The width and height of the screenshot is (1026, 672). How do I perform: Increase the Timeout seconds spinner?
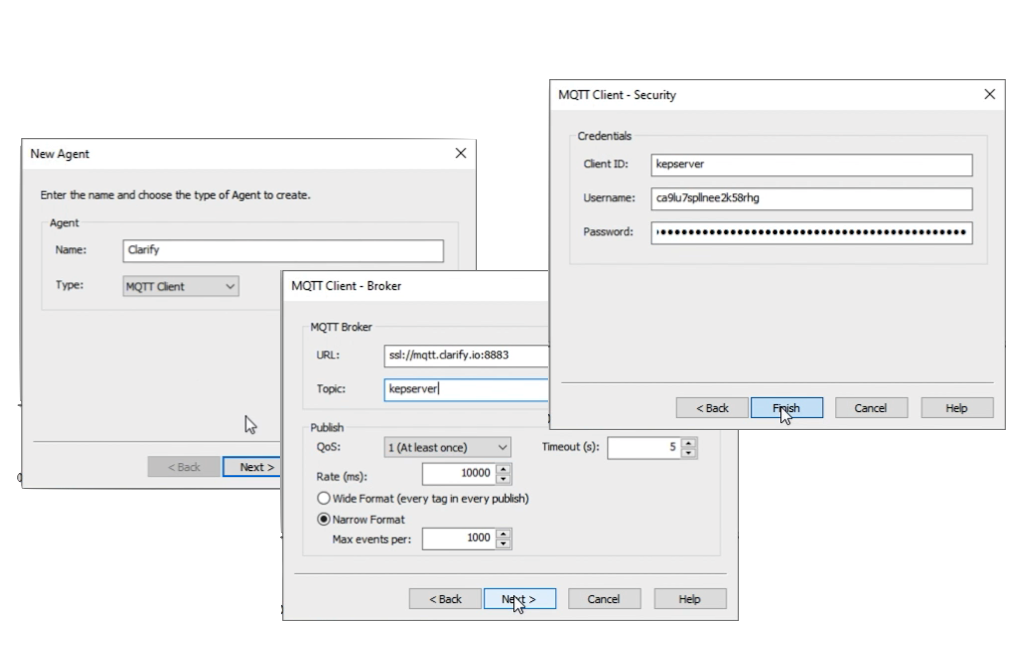click(688, 443)
